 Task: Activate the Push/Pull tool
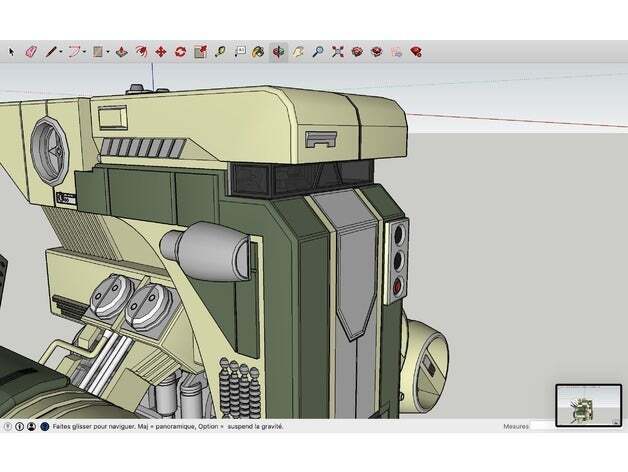click(x=121, y=50)
